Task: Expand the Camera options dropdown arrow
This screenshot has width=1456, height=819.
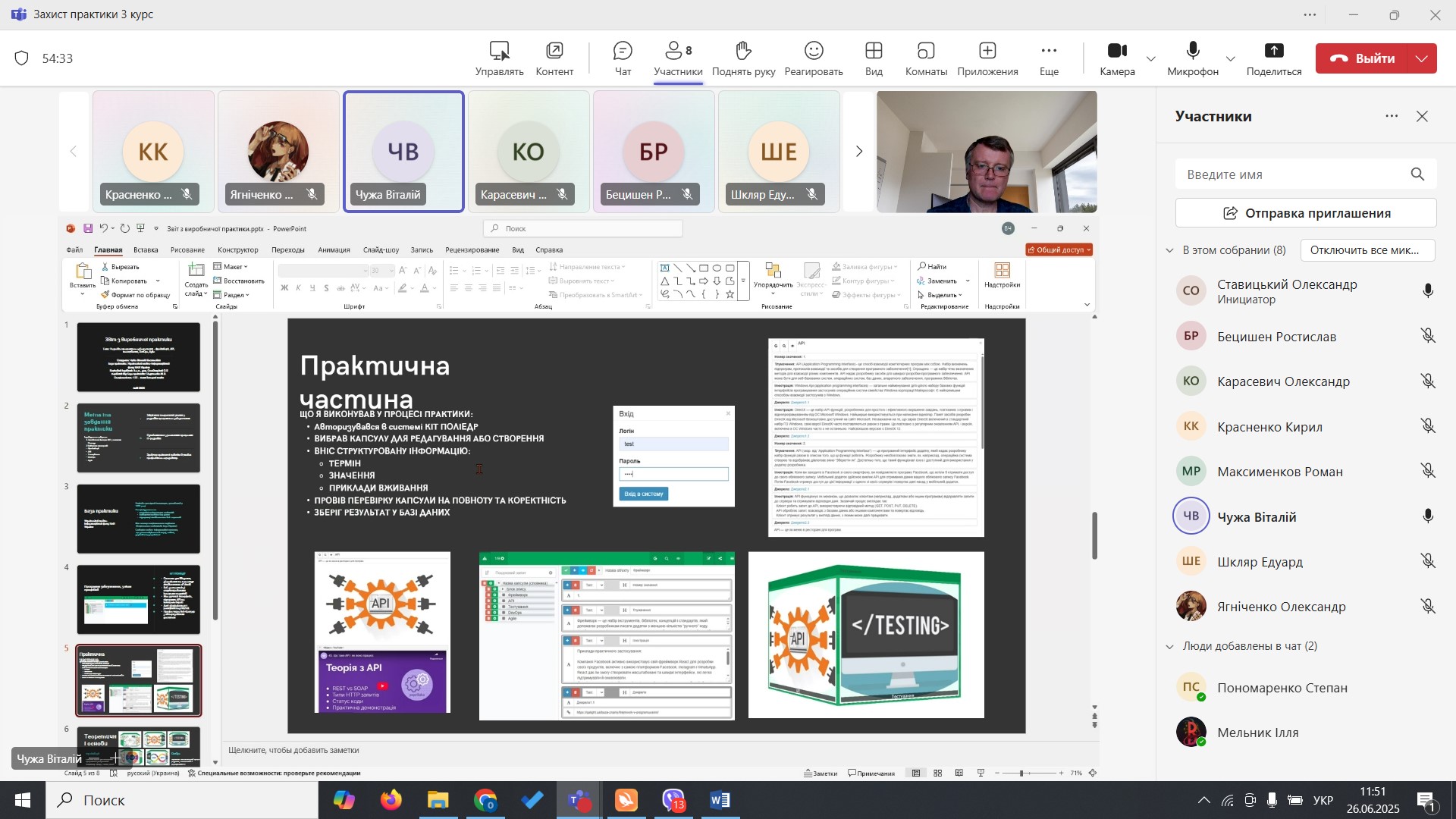Action: [x=1151, y=58]
